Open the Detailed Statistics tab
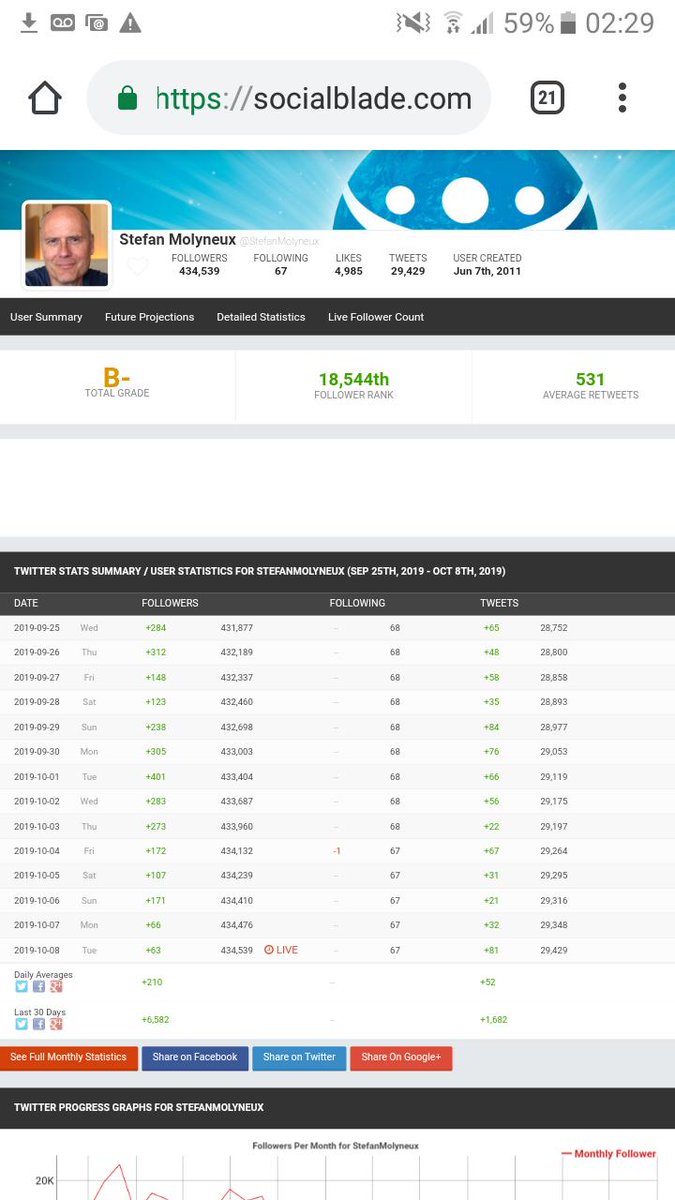Image resolution: width=675 pixels, height=1200 pixels. point(261,317)
